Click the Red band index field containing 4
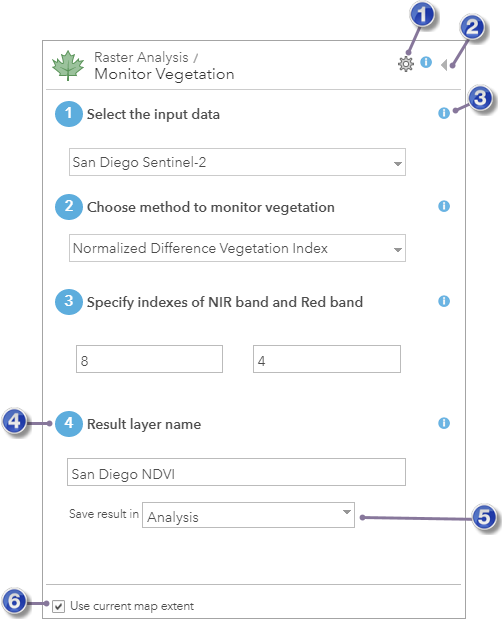This screenshot has height=634, width=502. pos(327,359)
